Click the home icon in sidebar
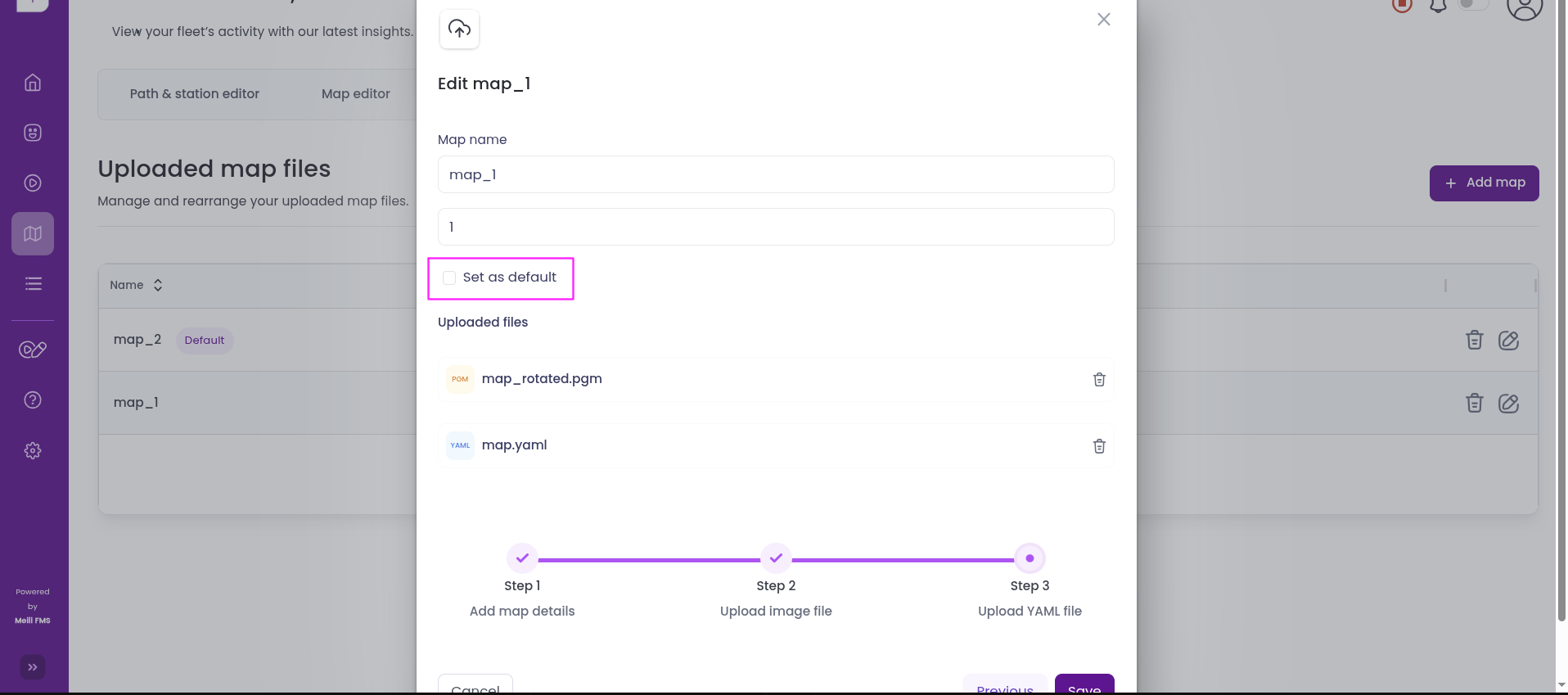The width and height of the screenshot is (1568, 695). [33, 83]
